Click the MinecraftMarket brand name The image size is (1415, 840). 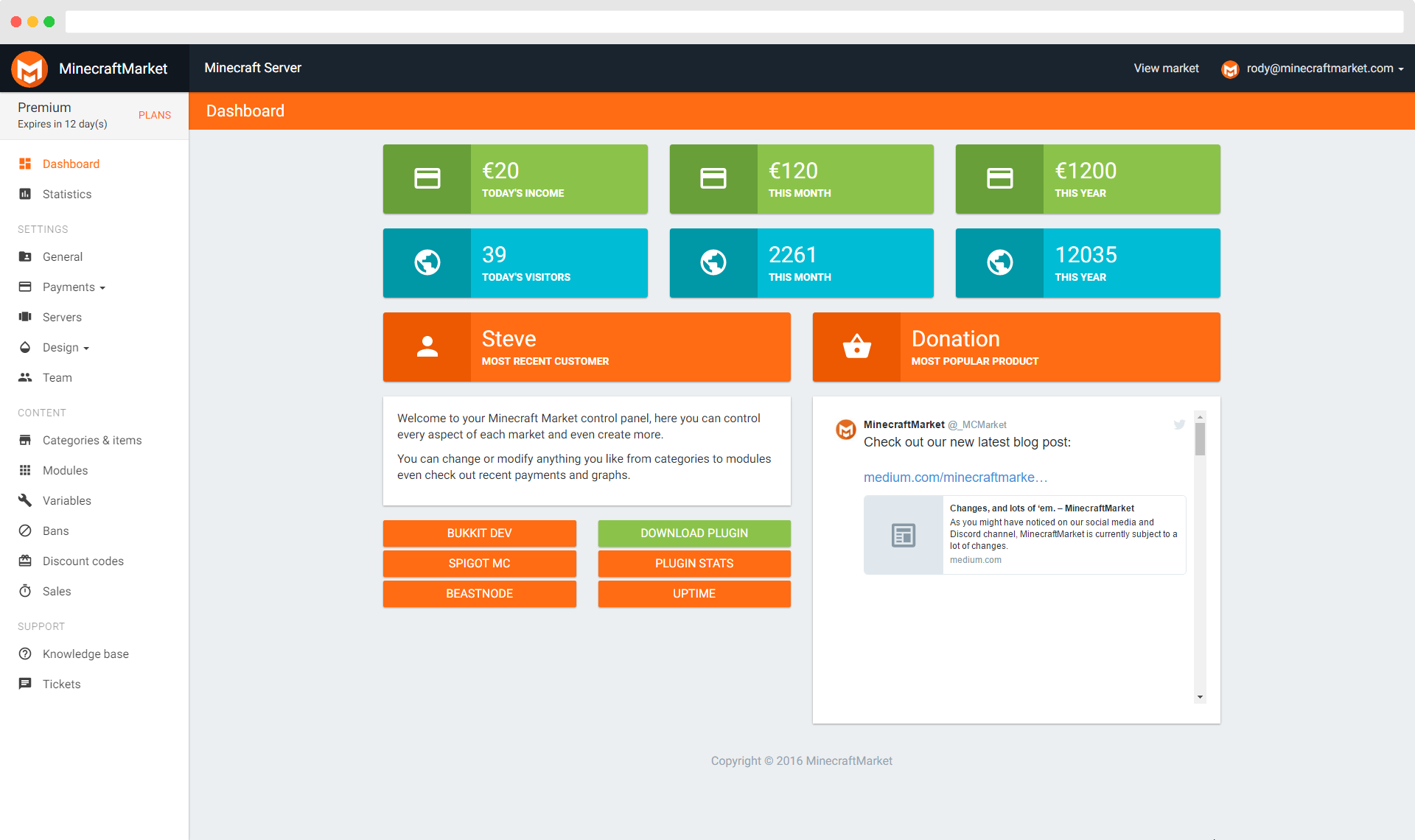[113, 69]
